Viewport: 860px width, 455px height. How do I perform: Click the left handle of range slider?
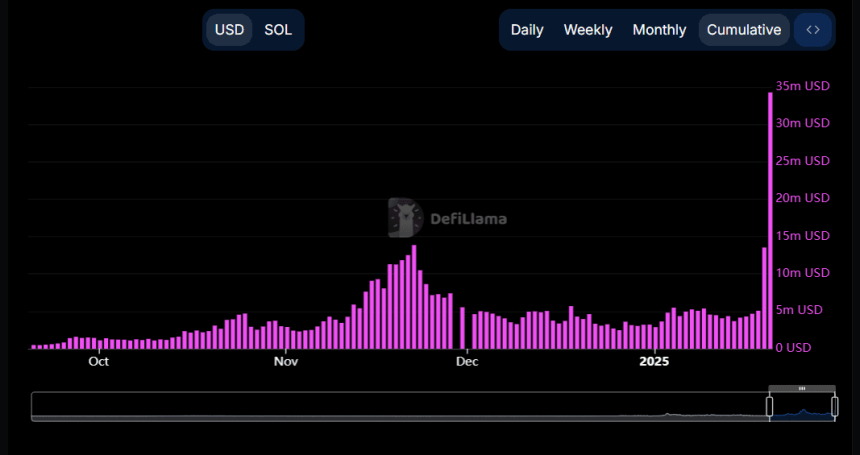point(769,406)
